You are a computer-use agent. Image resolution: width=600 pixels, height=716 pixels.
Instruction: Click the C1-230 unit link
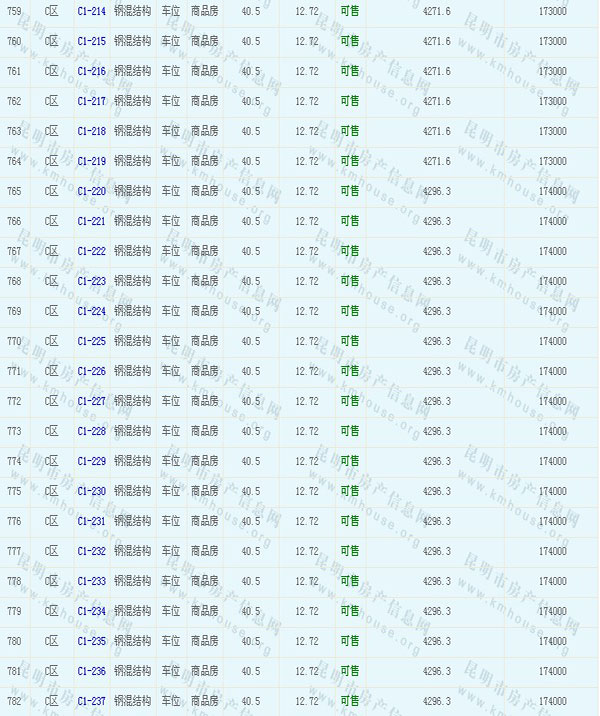(91, 491)
